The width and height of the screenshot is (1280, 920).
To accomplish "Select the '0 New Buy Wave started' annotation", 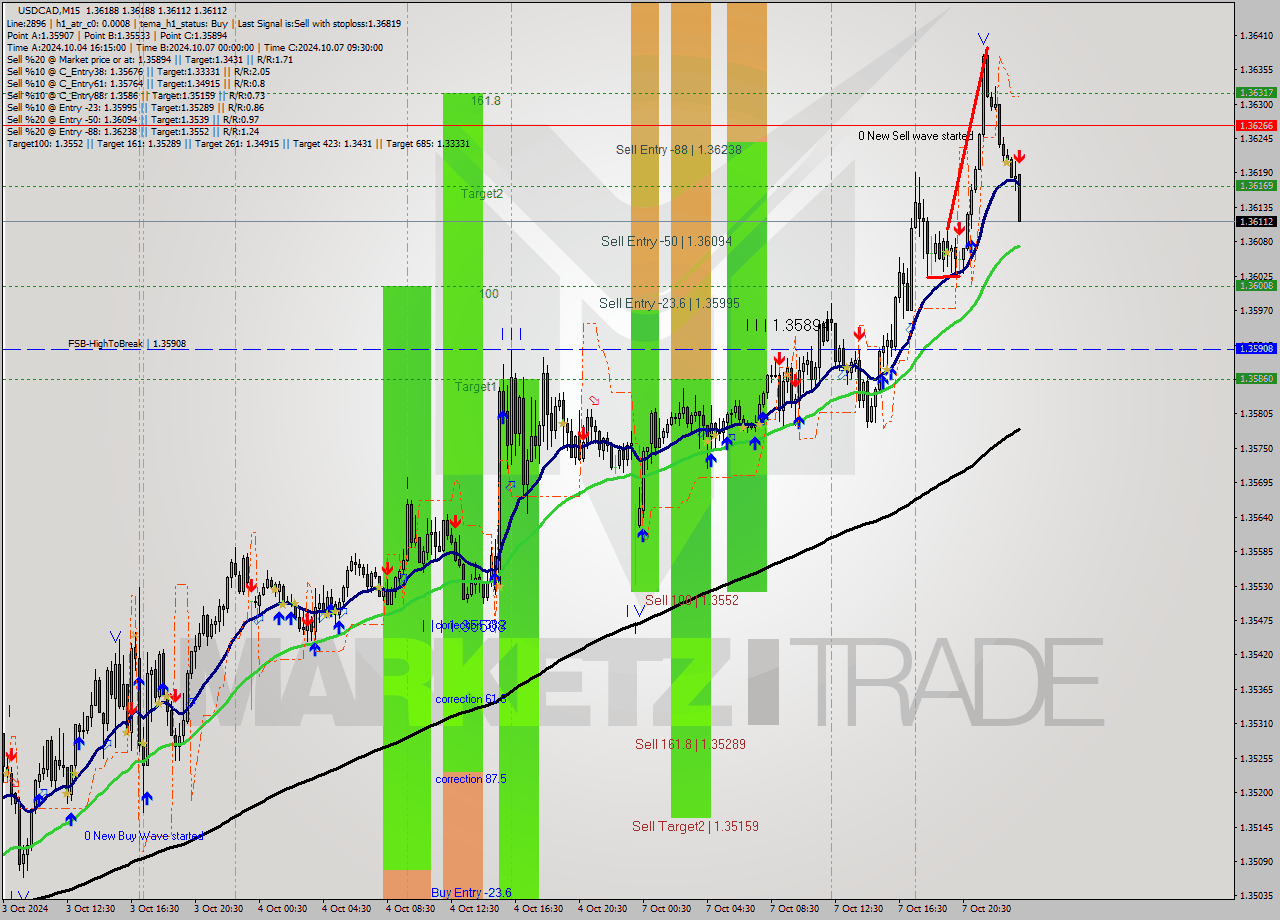I will point(144,836).
